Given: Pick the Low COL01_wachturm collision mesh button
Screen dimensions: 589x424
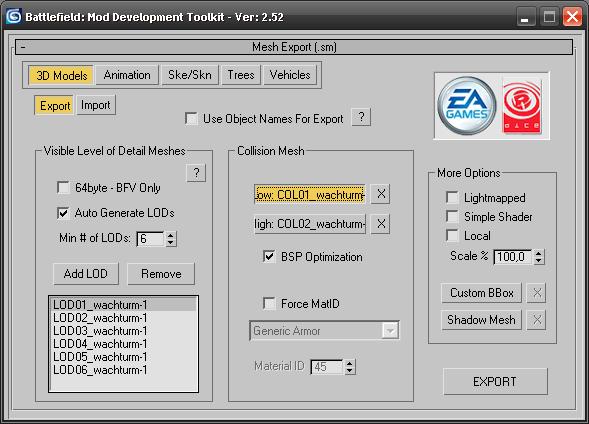Looking at the screenshot, I should point(310,194).
